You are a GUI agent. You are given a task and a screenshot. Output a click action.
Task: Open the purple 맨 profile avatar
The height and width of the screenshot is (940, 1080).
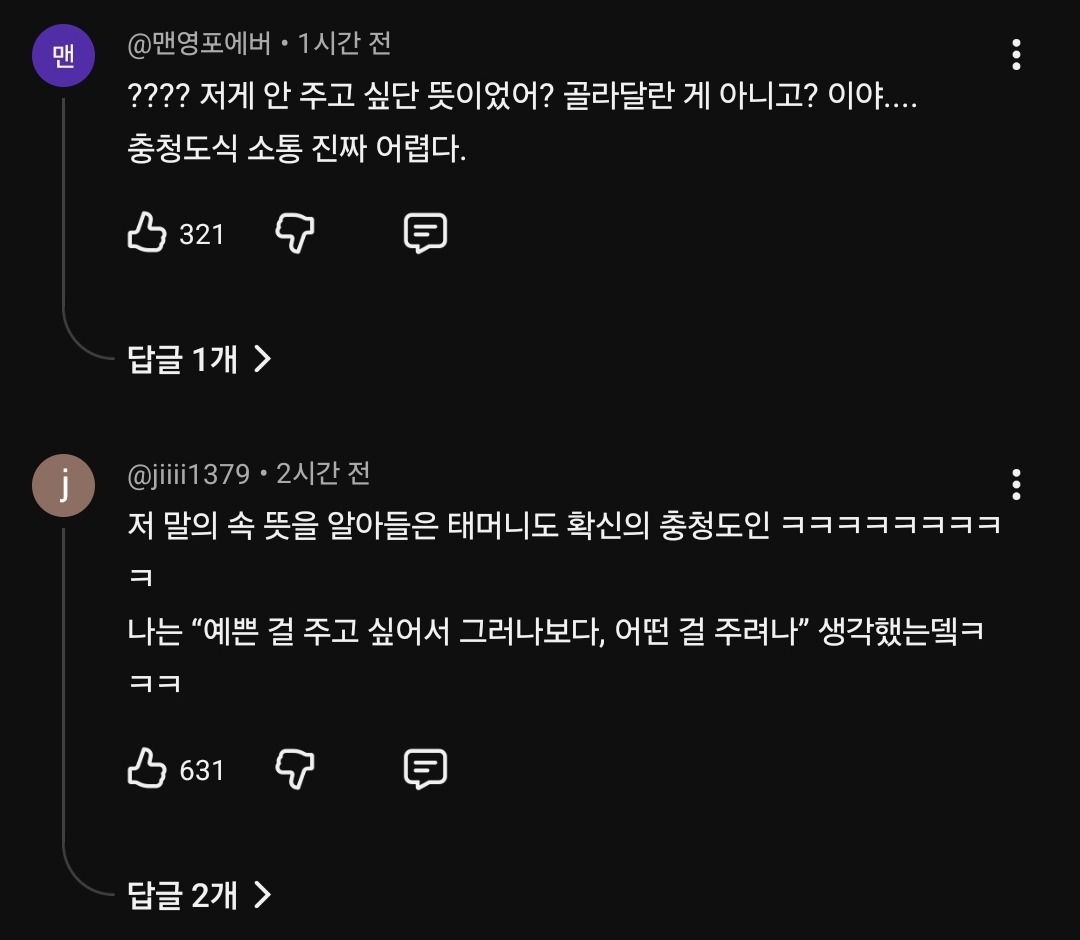pyautogui.click(x=63, y=55)
